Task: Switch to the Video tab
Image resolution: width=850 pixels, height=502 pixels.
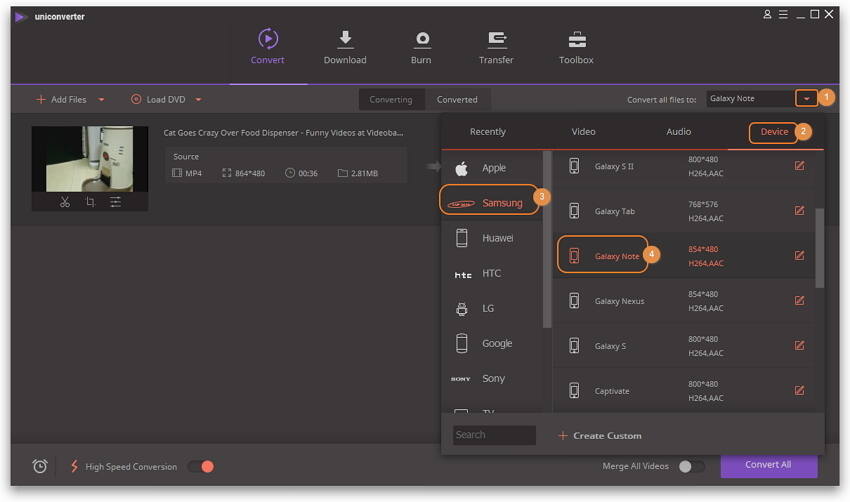Action: [x=583, y=132]
